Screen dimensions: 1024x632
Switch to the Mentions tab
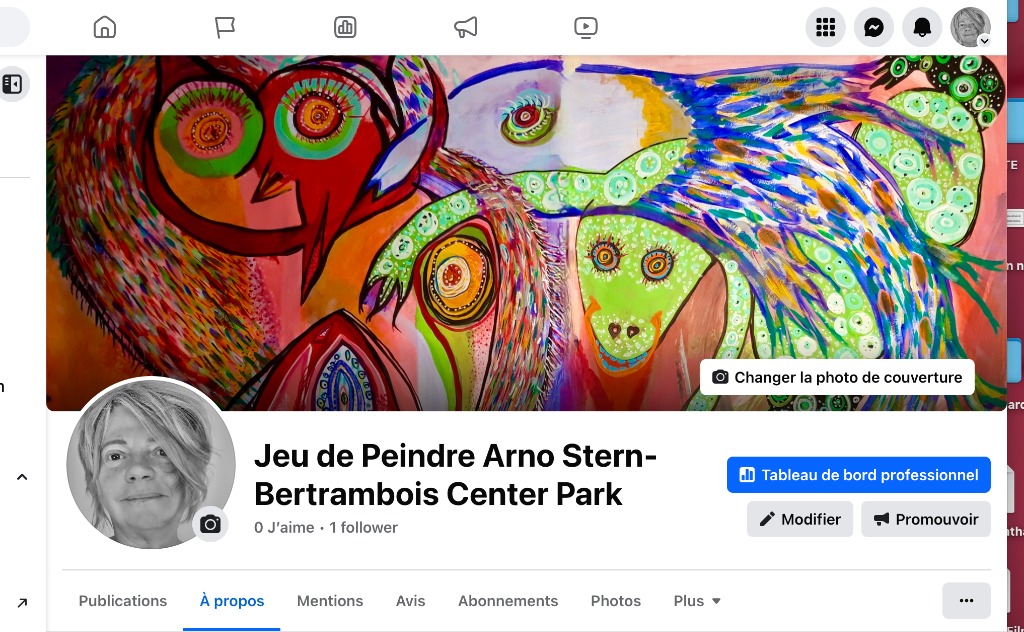click(330, 601)
